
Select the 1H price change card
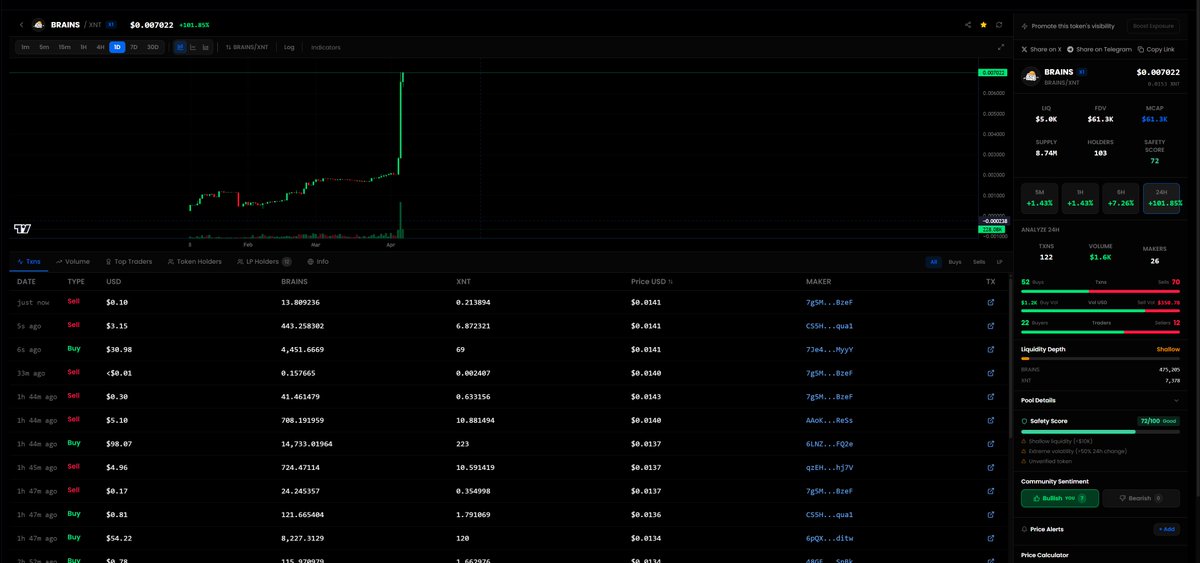tap(1080, 199)
